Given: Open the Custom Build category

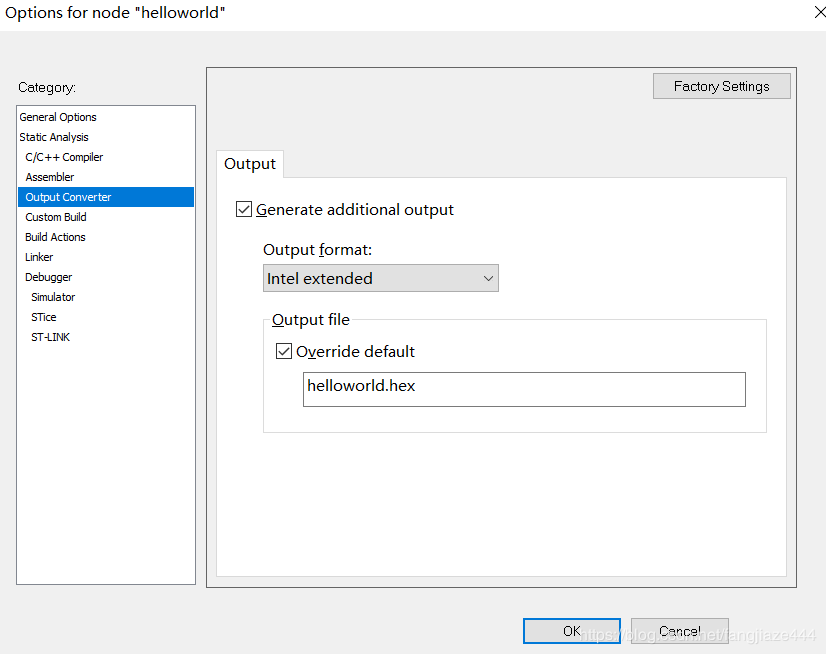Looking at the screenshot, I should (56, 217).
